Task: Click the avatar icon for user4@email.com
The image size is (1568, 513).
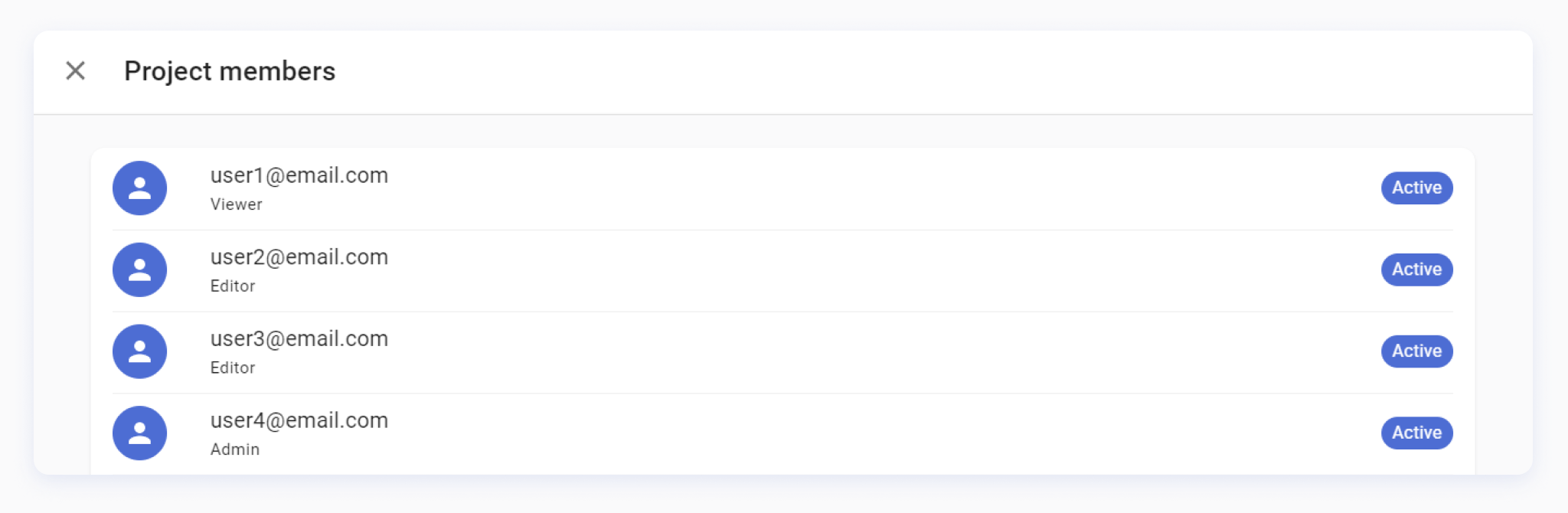Action: tap(139, 433)
